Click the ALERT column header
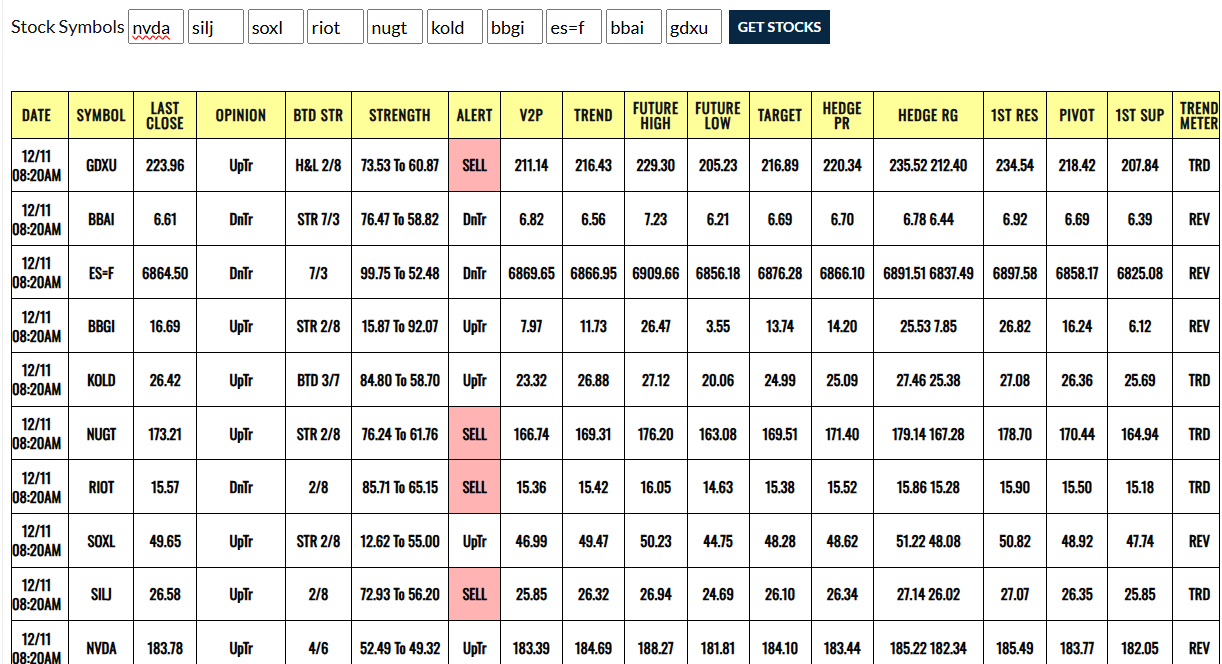Image resolution: width=1222 pixels, height=664 pixels. 474,116
